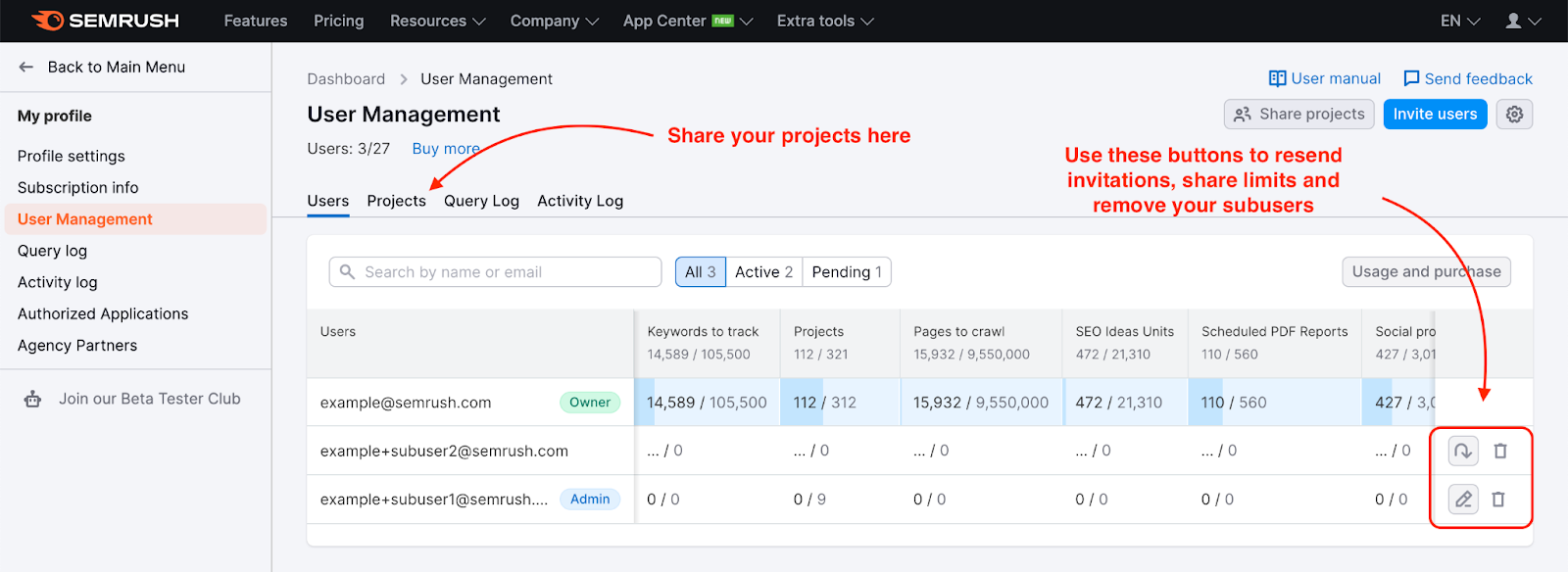Select User Management in sidebar

pyautogui.click(x=135, y=219)
